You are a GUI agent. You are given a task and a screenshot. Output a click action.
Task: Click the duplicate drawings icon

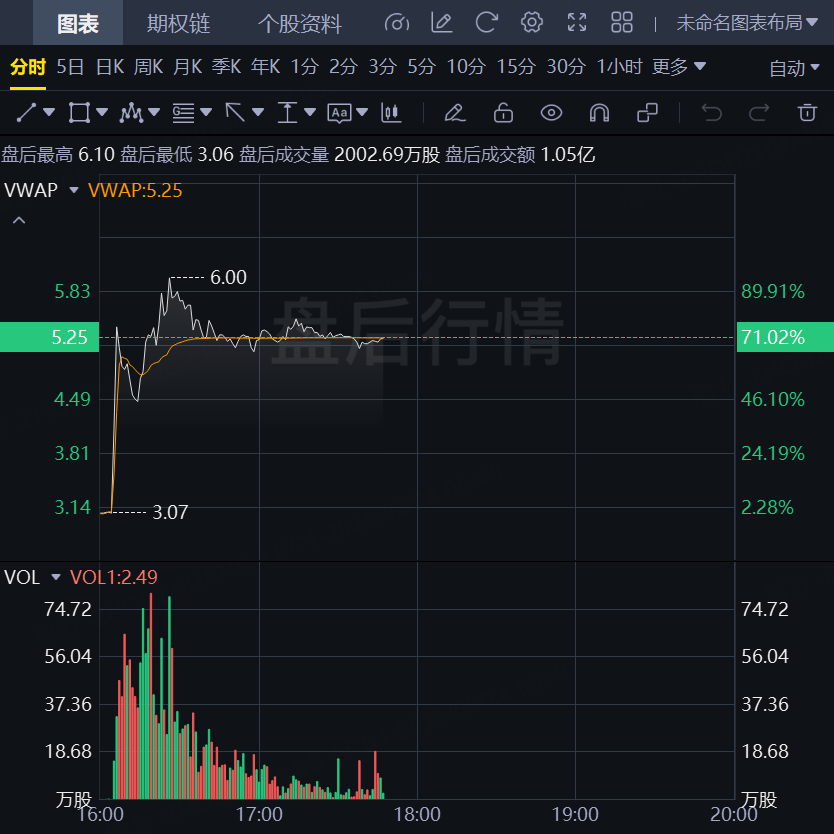647,113
